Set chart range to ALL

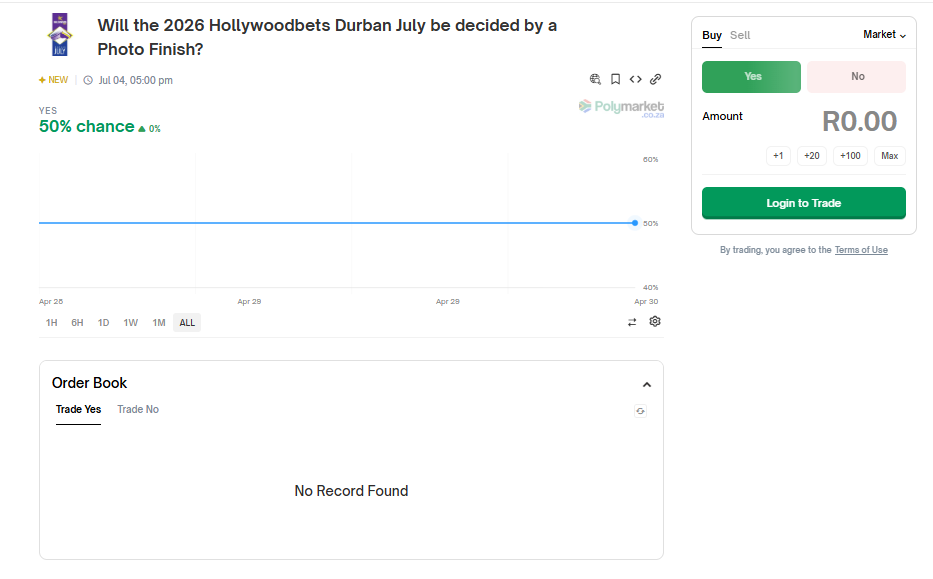point(187,323)
